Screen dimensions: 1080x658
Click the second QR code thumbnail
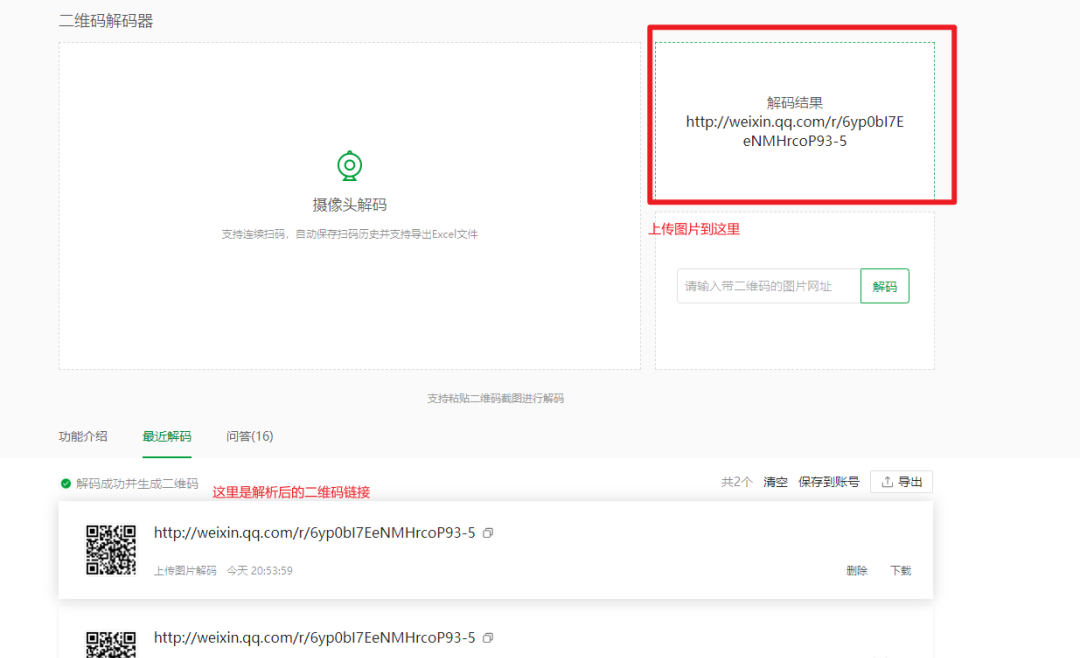(110, 642)
